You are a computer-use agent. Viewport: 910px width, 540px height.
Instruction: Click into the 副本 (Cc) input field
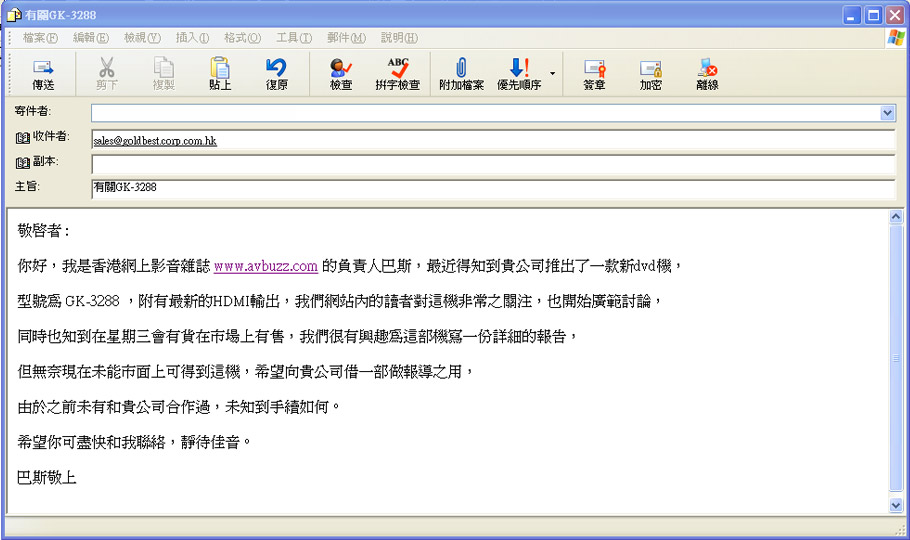(x=492, y=163)
